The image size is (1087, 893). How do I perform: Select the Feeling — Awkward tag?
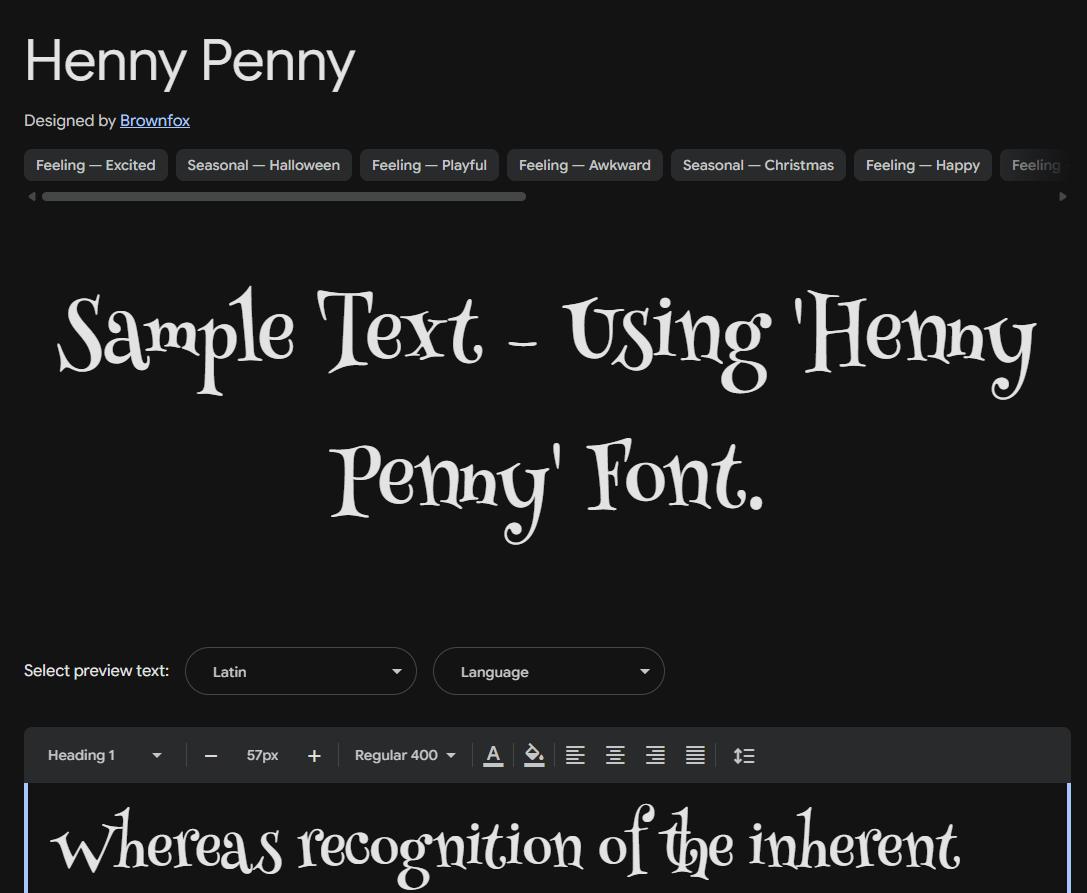[x=584, y=165]
